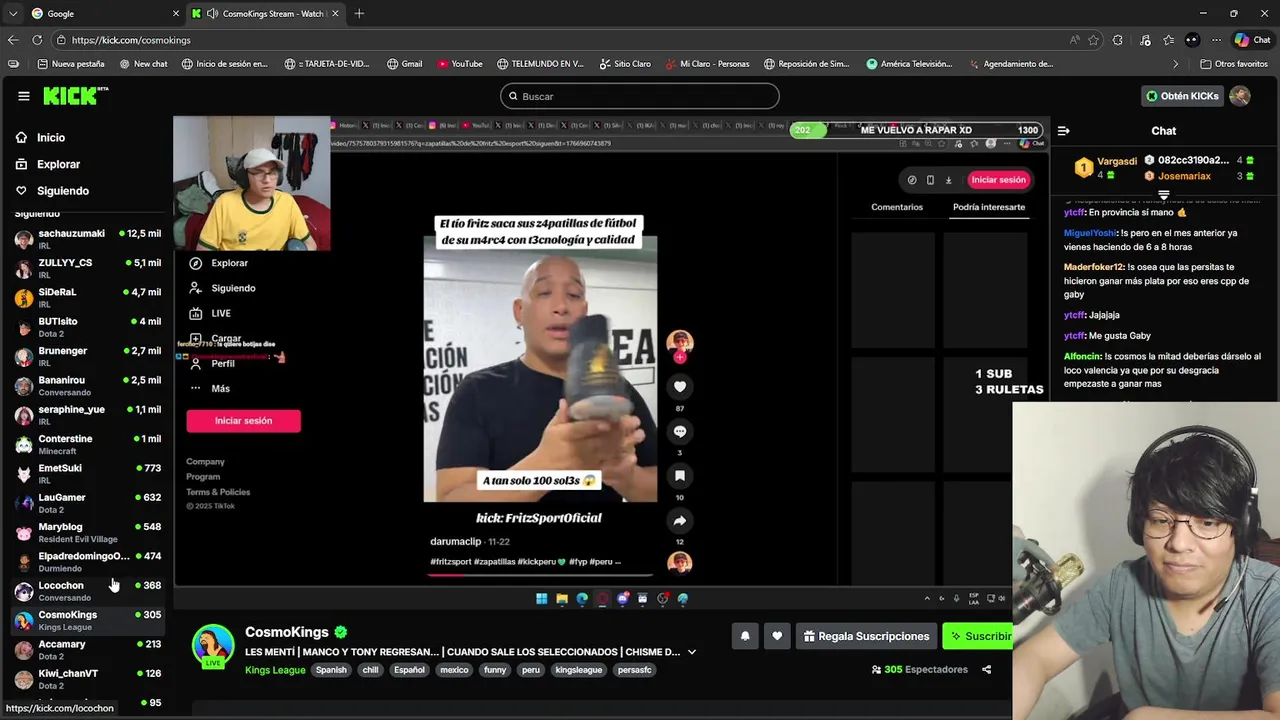Screen dimensions: 1280x720
Task: Click the TikTok comment bubble icon
Action: coord(680,431)
